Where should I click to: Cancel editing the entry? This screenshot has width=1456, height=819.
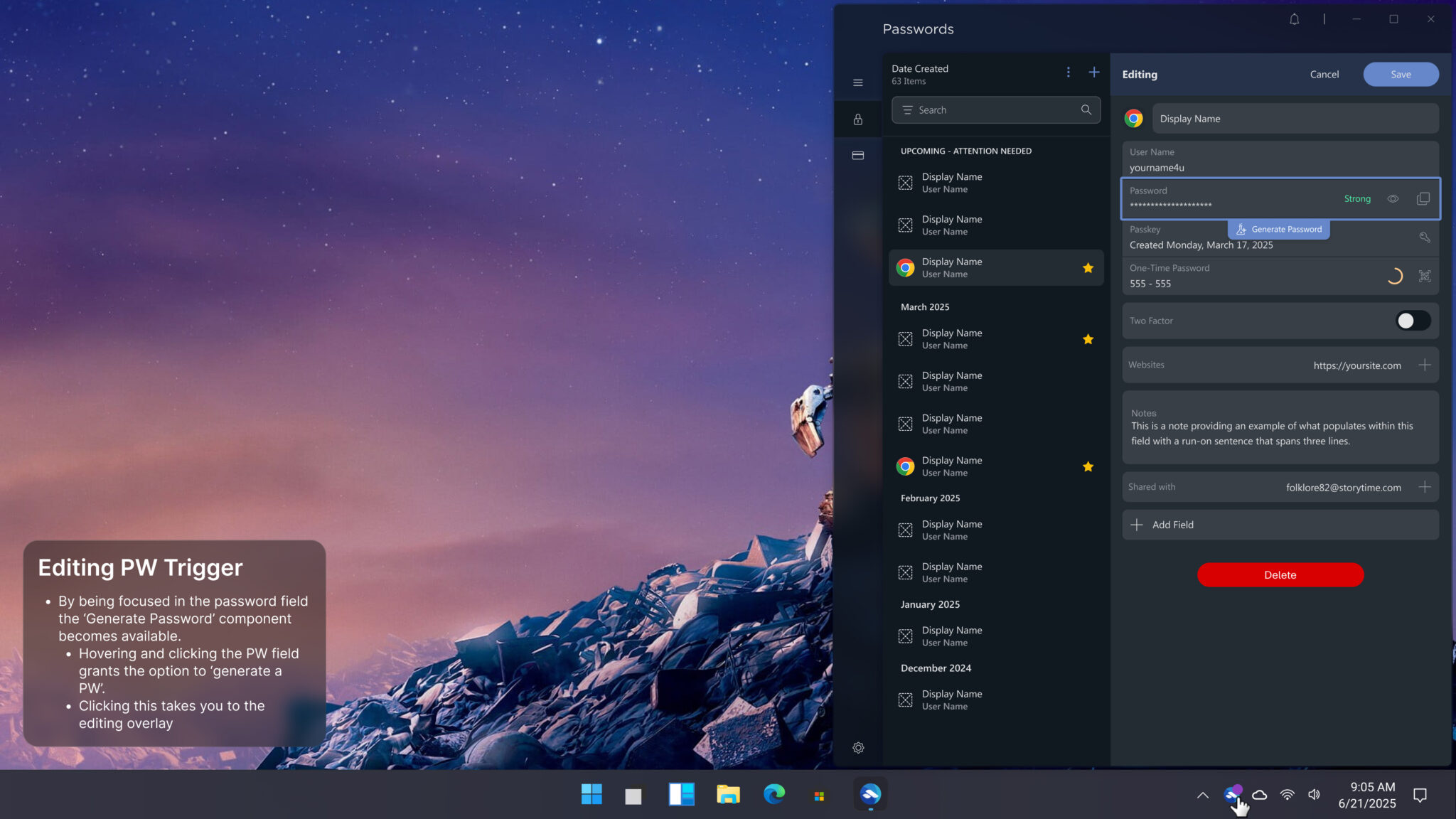1324,75
